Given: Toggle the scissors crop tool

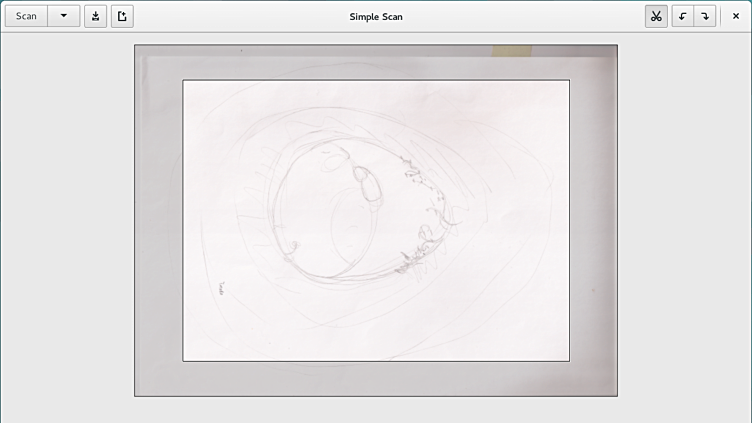Looking at the screenshot, I should (656, 16).
